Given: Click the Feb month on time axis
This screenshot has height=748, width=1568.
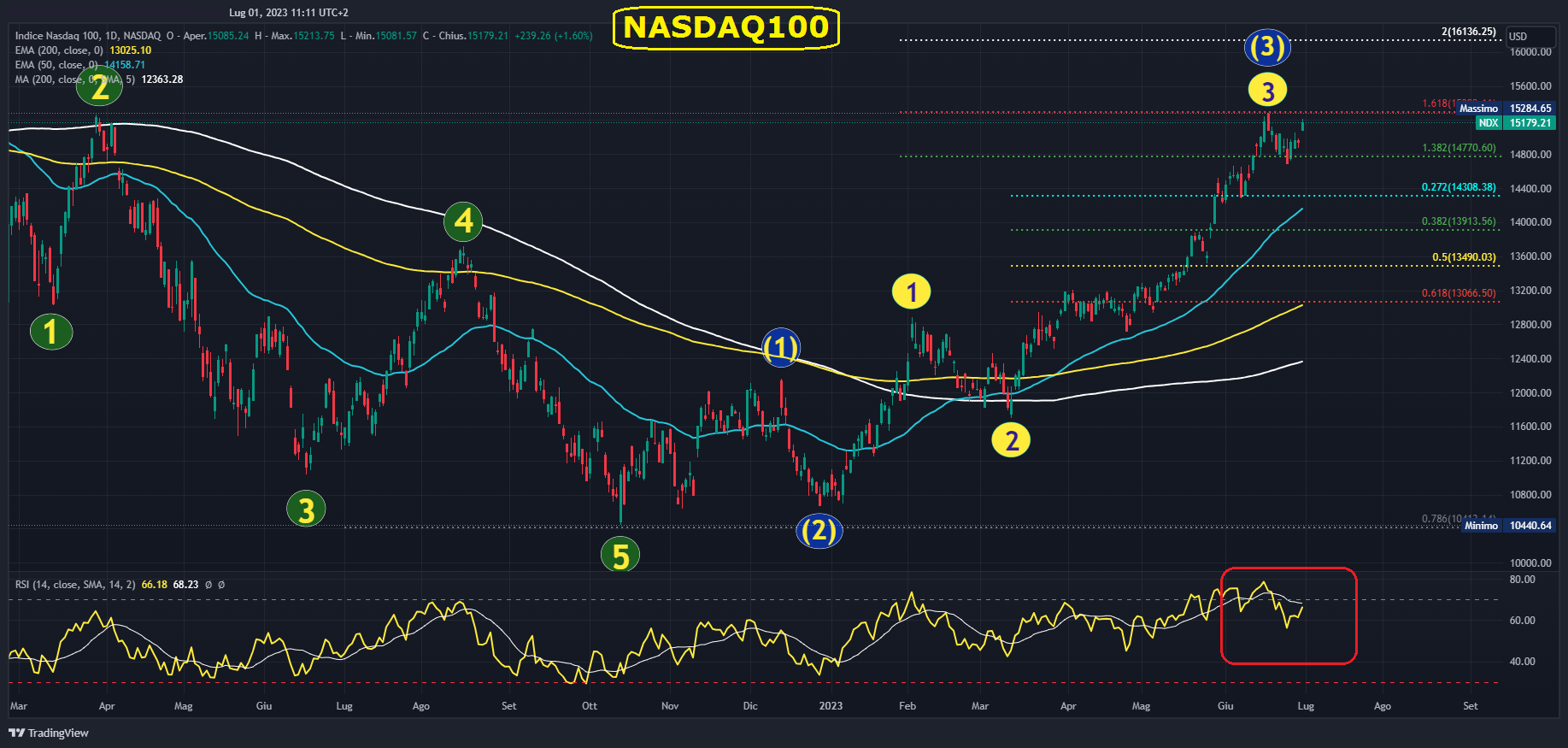Looking at the screenshot, I should [x=907, y=706].
